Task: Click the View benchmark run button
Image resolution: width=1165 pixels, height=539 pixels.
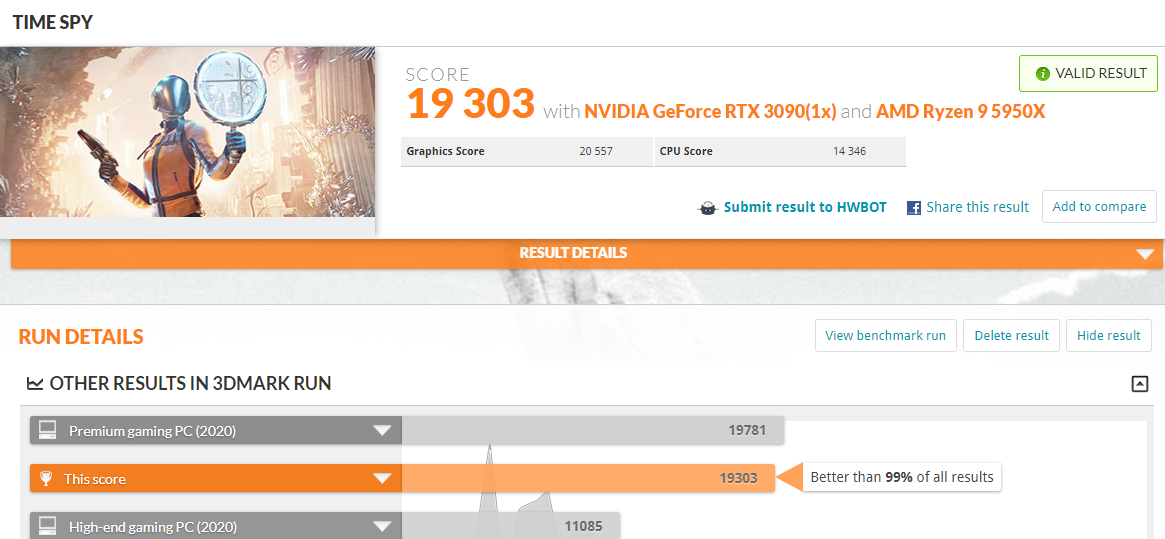Action: [885, 335]
